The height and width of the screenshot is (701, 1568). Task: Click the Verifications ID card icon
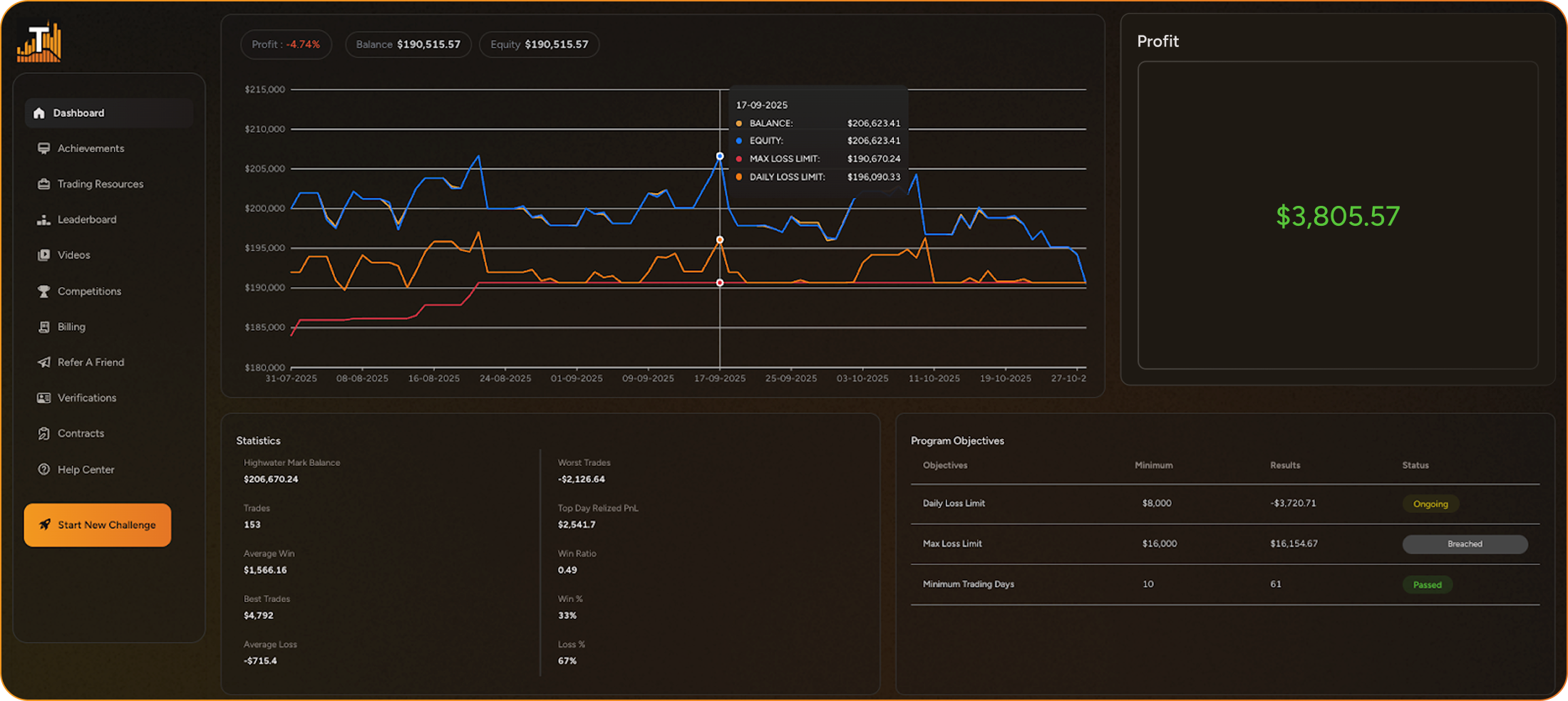point(43,398)
